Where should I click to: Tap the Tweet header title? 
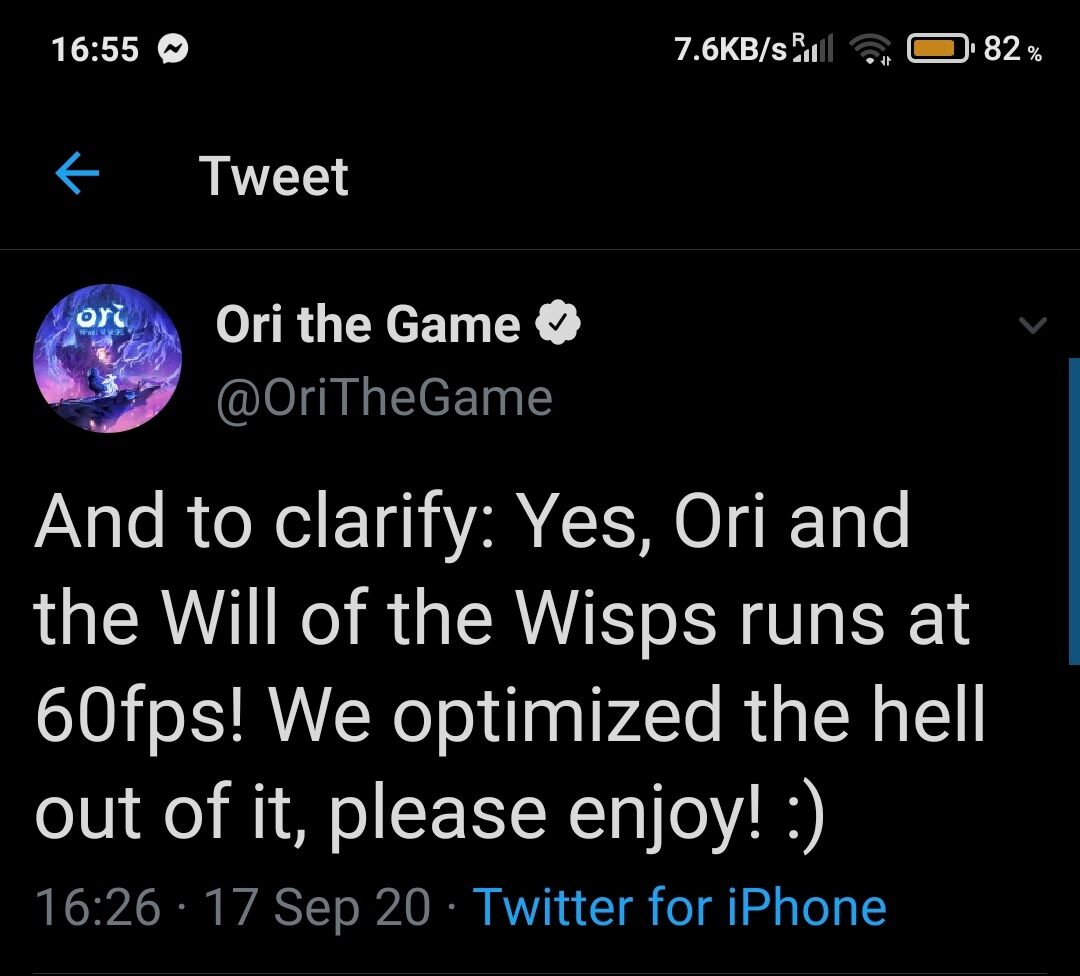click(x=274, y=176)
